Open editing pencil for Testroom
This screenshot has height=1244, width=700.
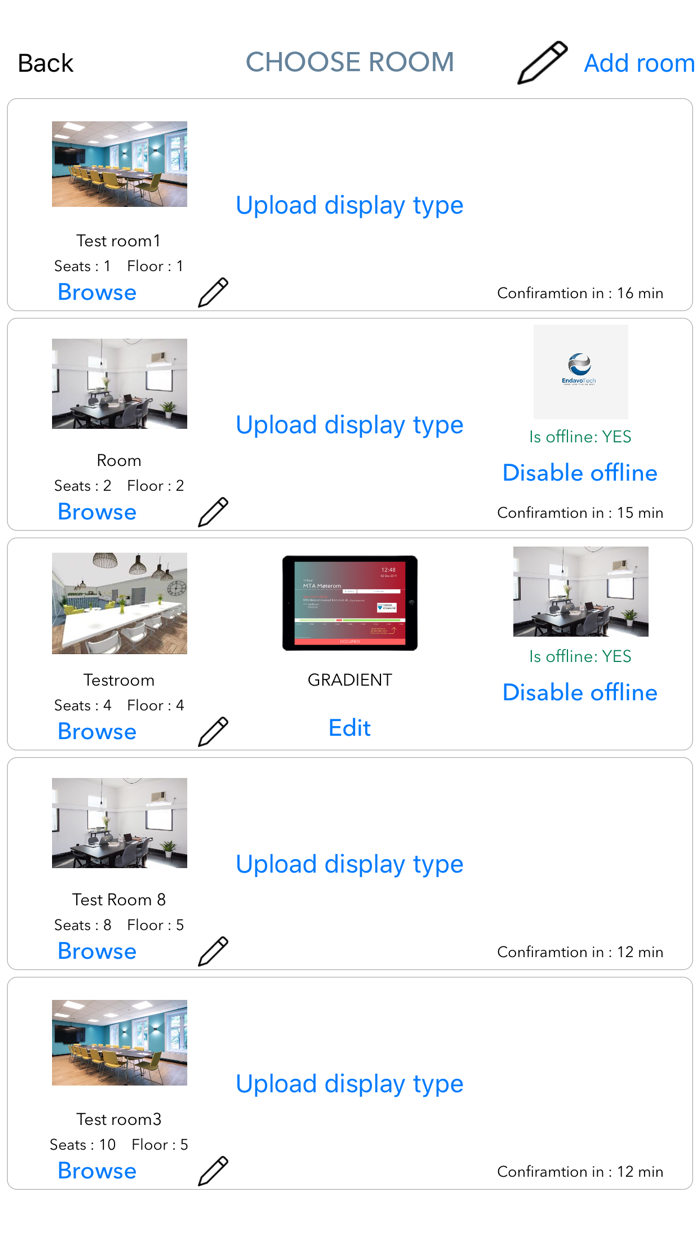tap(213, 731)
